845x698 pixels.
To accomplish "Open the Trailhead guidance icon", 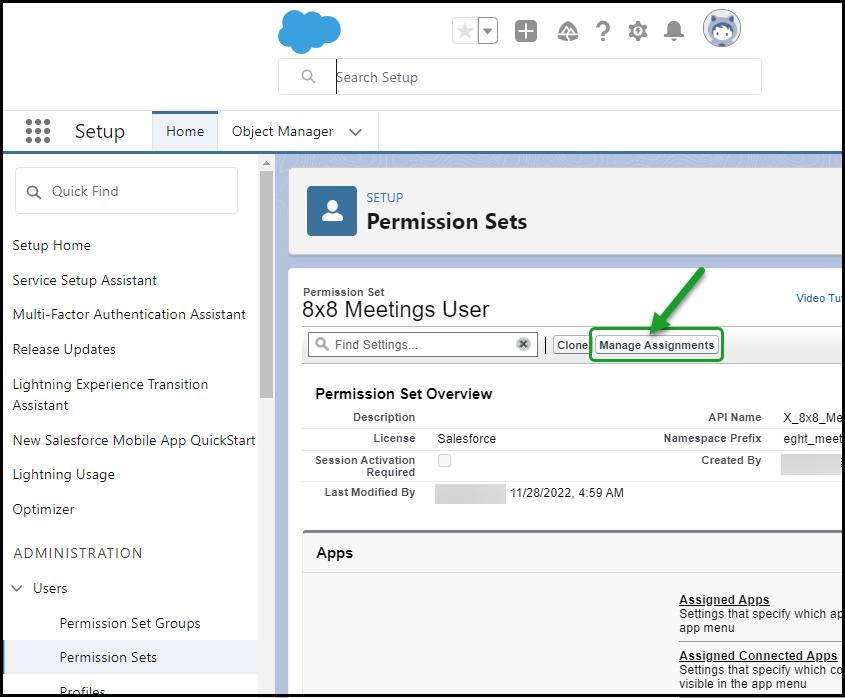I will click(x=567, y=31).
